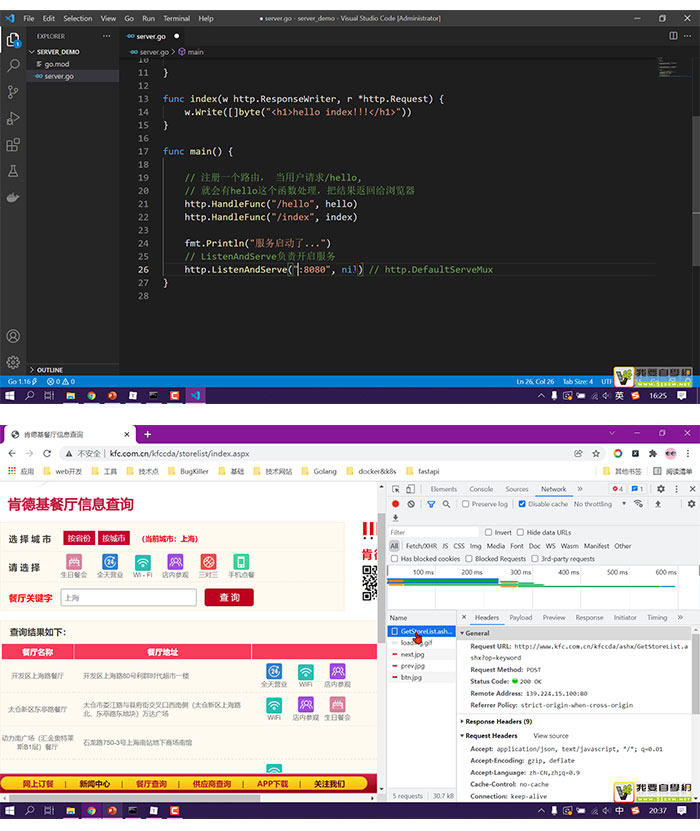Image resolution: width=700 pixels, height=831 pixels.
Task: Open the Extensions view in VS Code
Action: click(13, 145)
